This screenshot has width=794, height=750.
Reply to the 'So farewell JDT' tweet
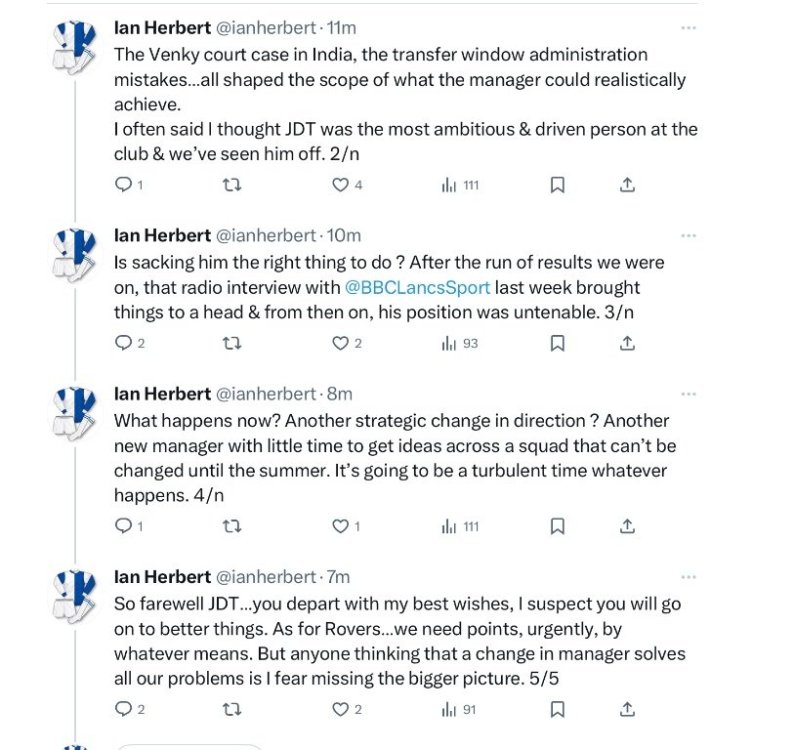point(124,709)
